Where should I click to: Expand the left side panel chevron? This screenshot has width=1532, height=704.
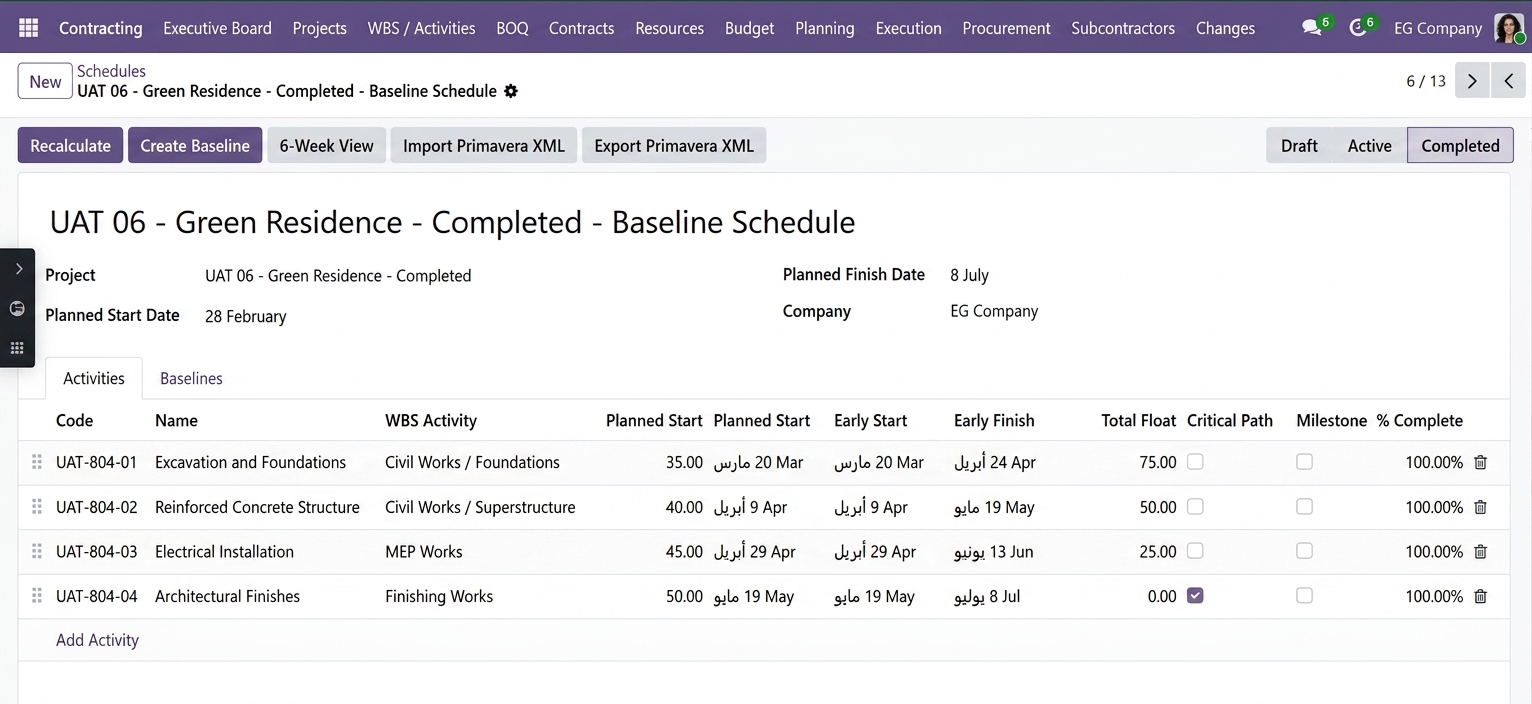18,268
